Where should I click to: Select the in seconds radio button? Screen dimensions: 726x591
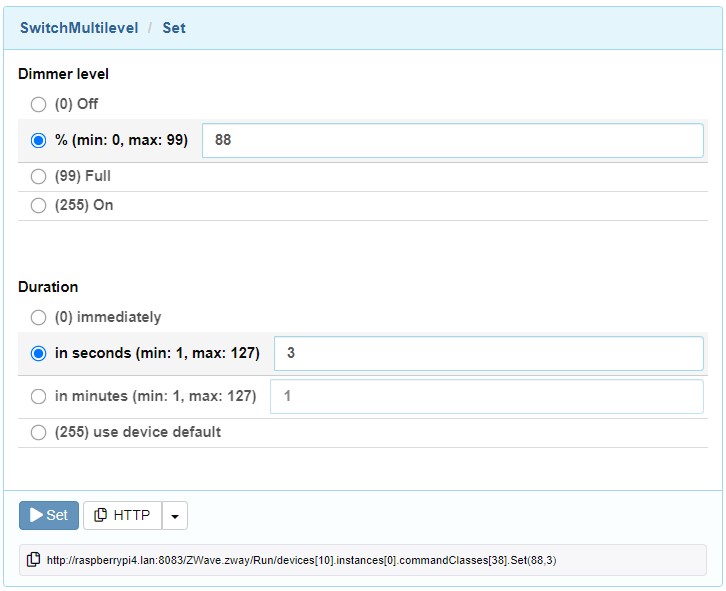[38, 353]
